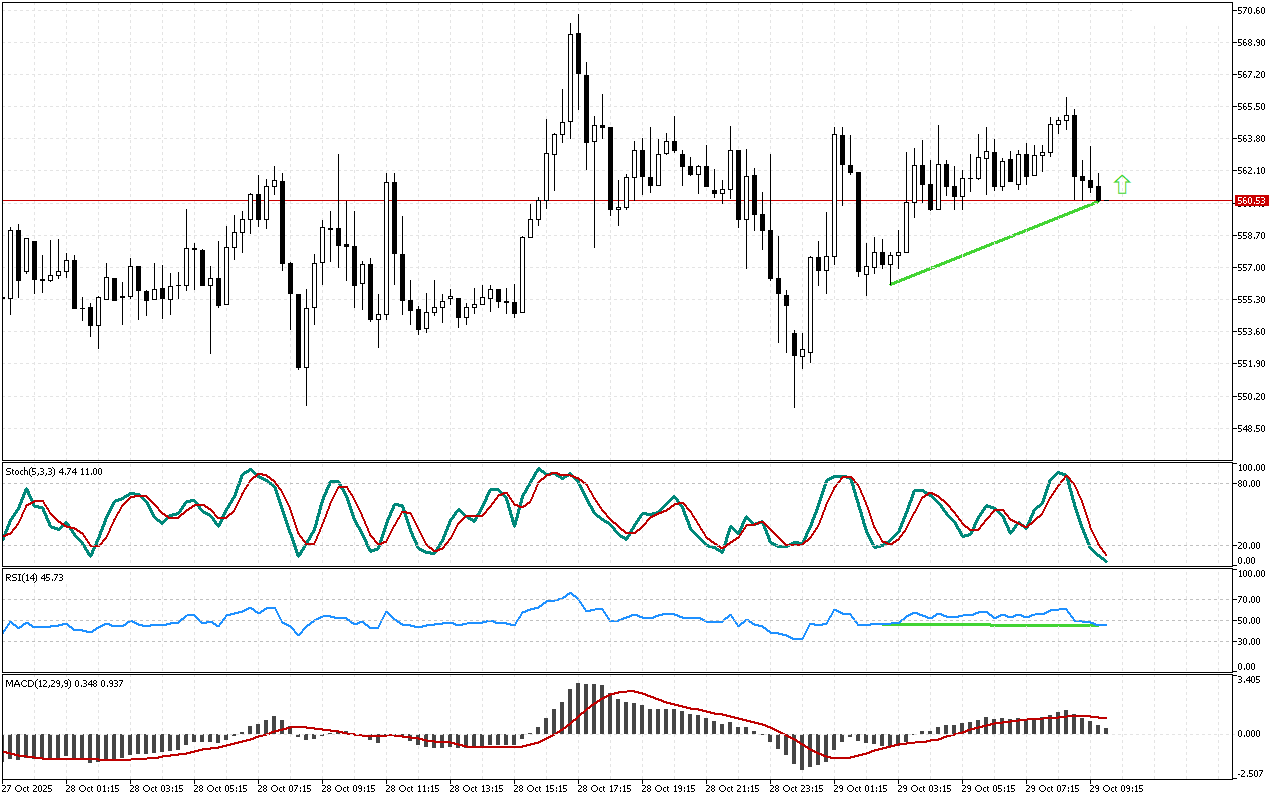
Task: Click the RSI(14) indicator label
Action: click(35, 578)
